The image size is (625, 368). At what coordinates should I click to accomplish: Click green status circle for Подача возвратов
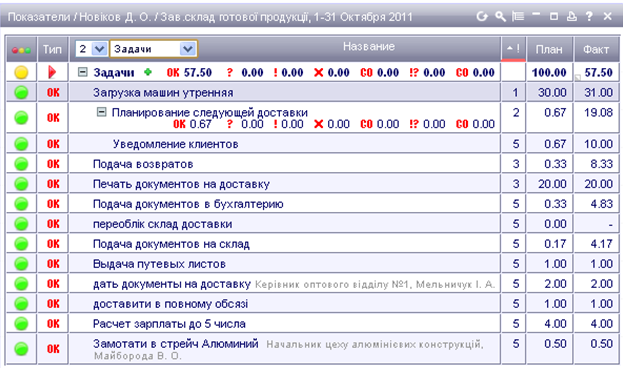point(22,164)
